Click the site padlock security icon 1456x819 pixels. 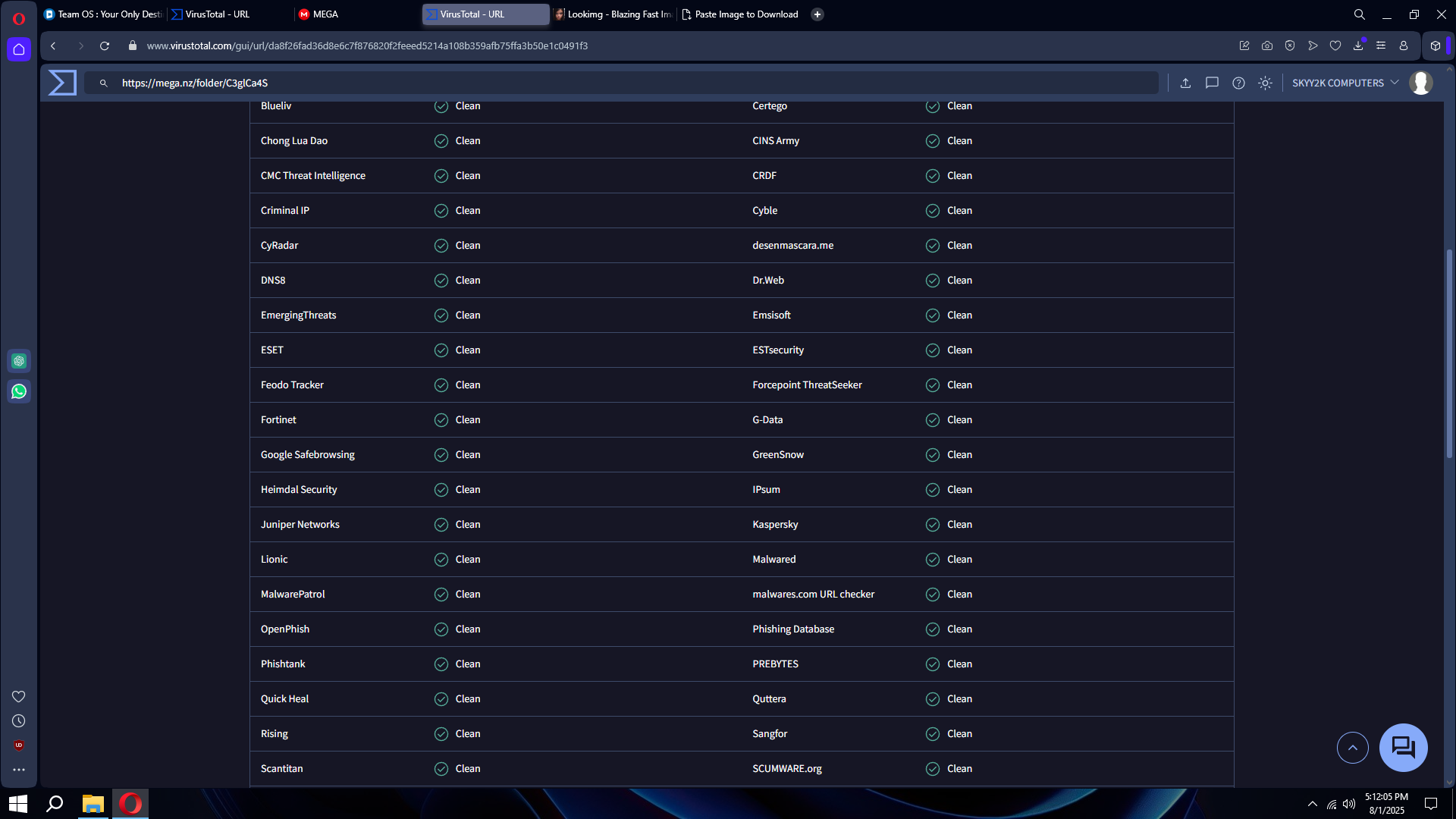[x=133, y=46]
